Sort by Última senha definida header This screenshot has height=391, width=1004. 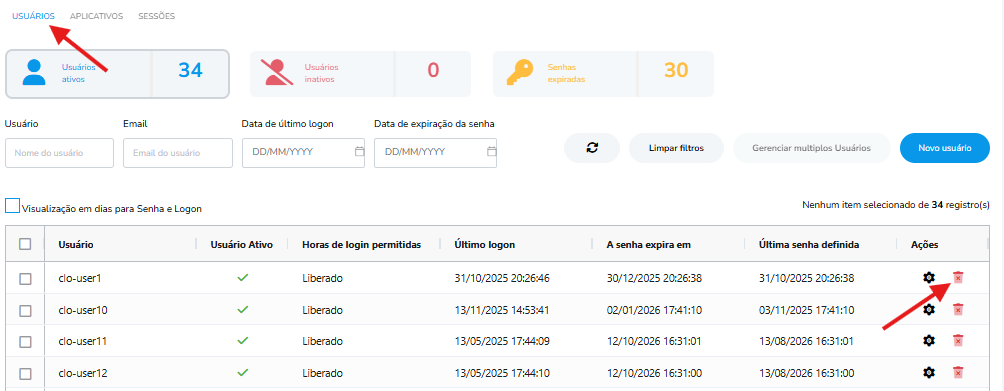coord(809,244)
